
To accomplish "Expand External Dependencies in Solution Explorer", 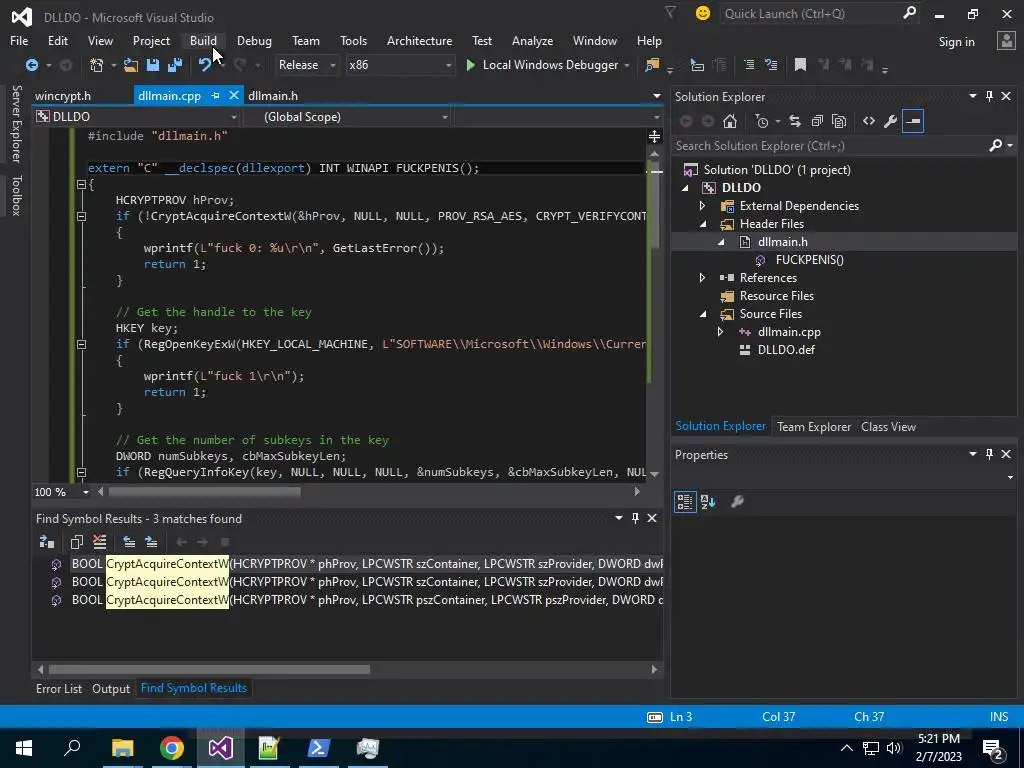I will click(x=703, y=206).
